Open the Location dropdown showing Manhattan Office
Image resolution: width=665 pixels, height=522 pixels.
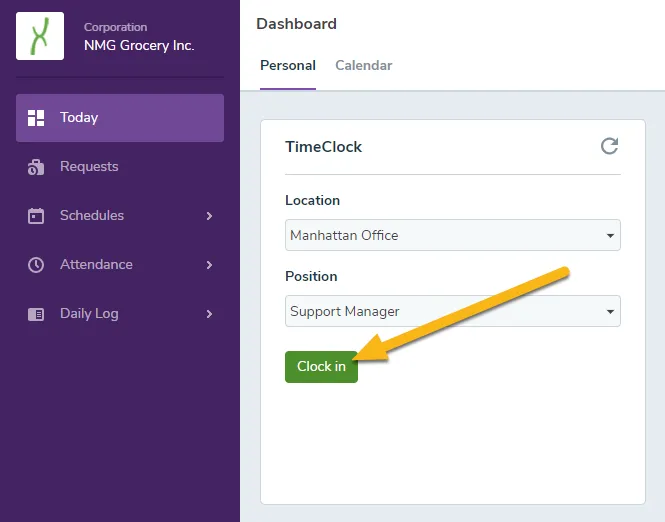tap(453, 235)
